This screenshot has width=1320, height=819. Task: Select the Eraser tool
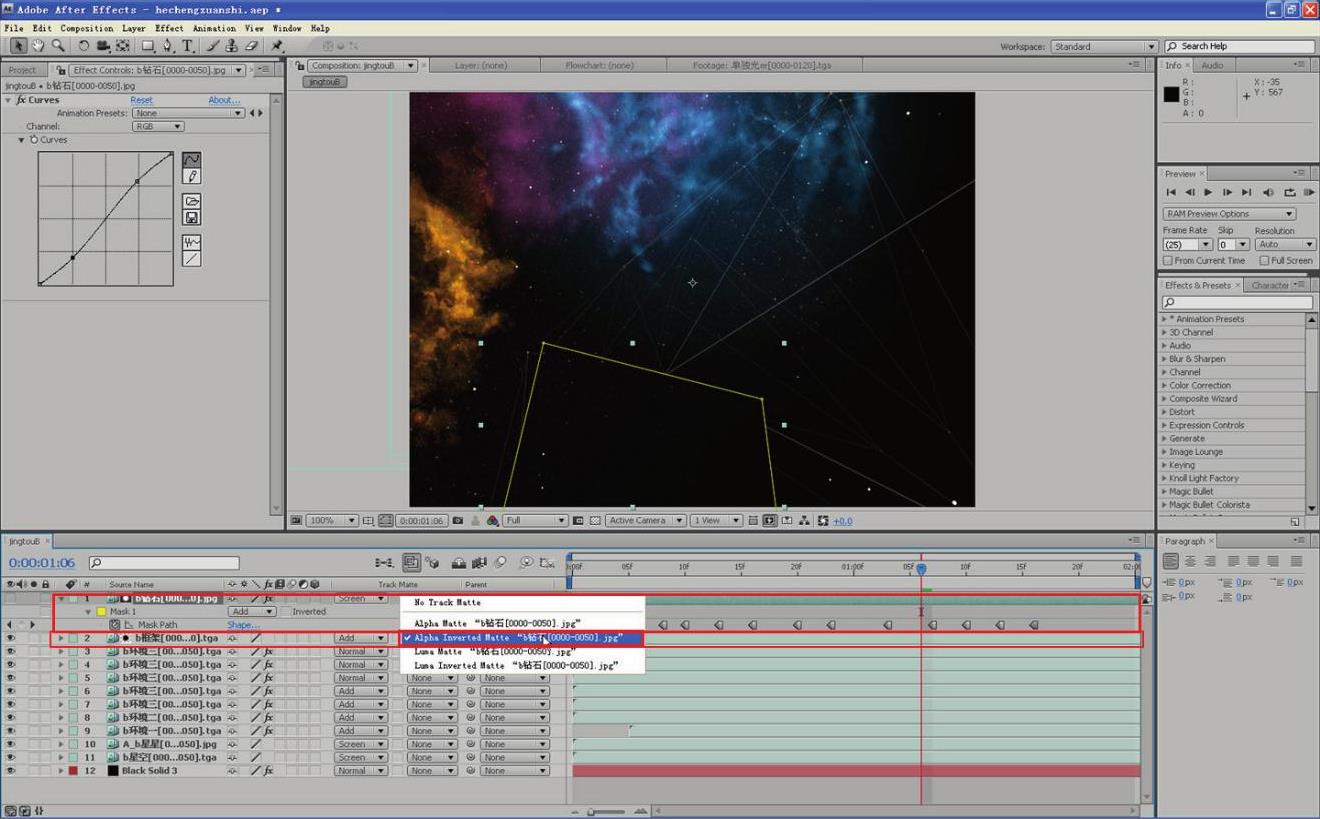tap(251, 46)
